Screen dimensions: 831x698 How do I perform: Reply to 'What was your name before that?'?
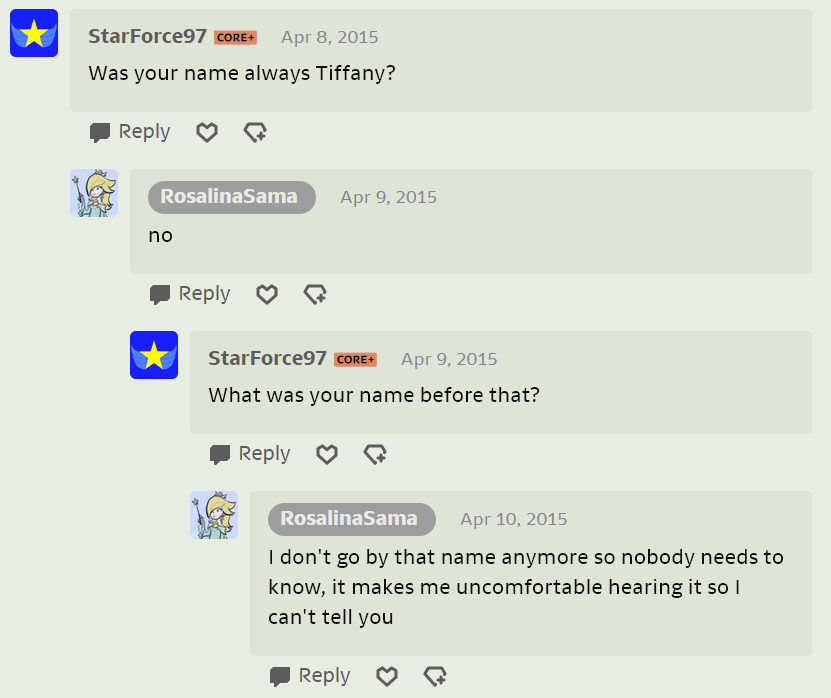pyautogui.click(x=250, y=454)
